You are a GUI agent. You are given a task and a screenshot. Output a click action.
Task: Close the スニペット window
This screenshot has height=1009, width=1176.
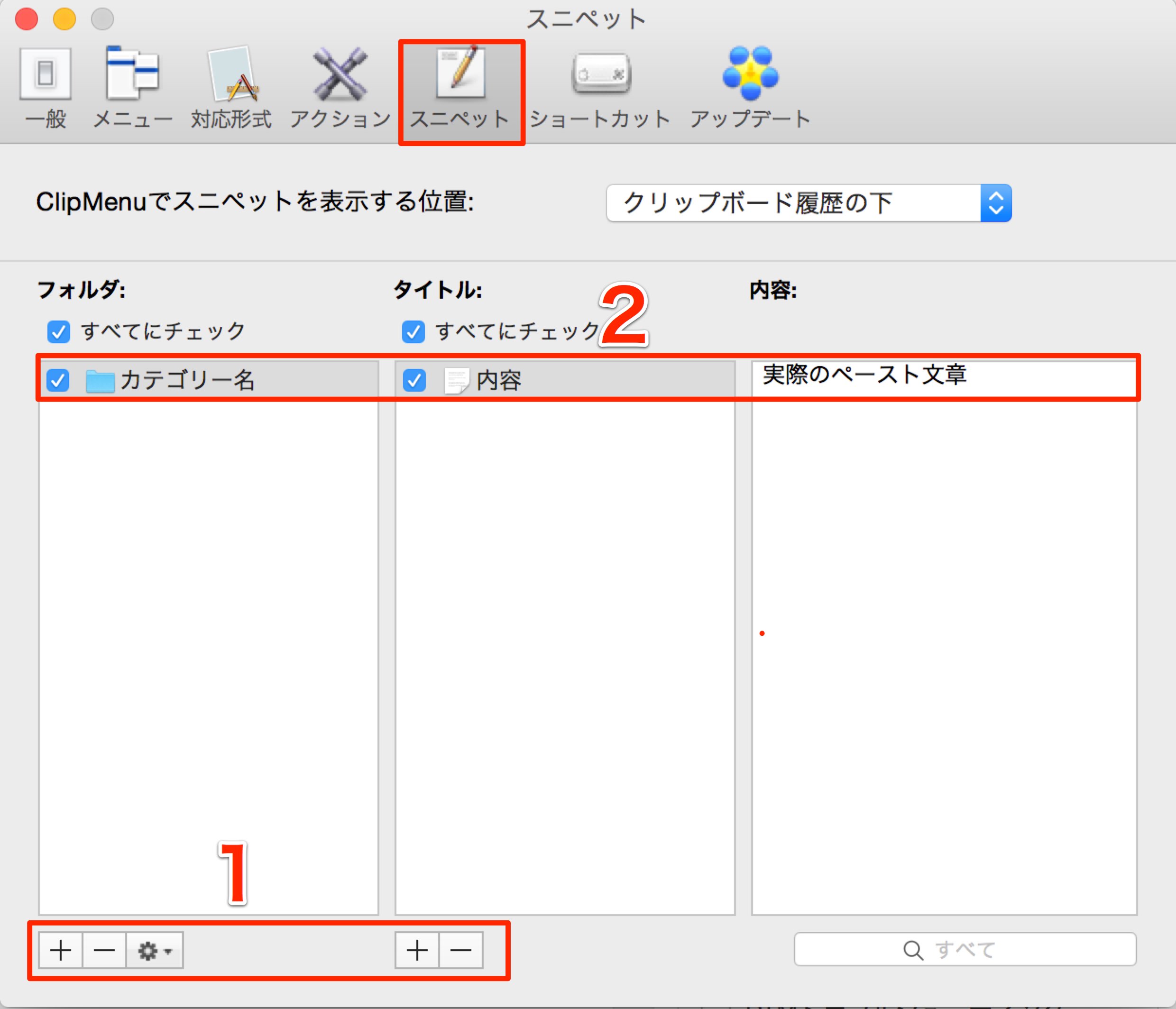point(26,18)
